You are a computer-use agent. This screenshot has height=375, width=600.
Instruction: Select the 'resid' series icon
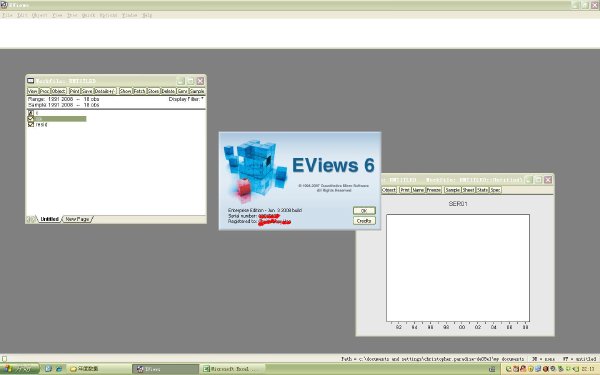(x=31, y=124)
